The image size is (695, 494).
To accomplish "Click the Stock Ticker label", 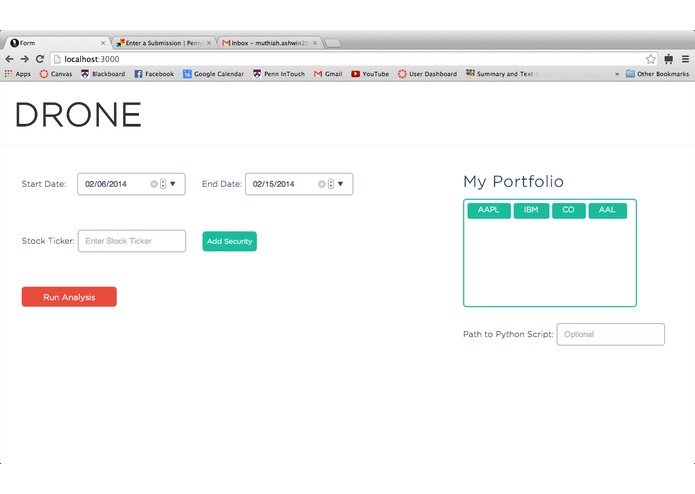I will (48, 241).
